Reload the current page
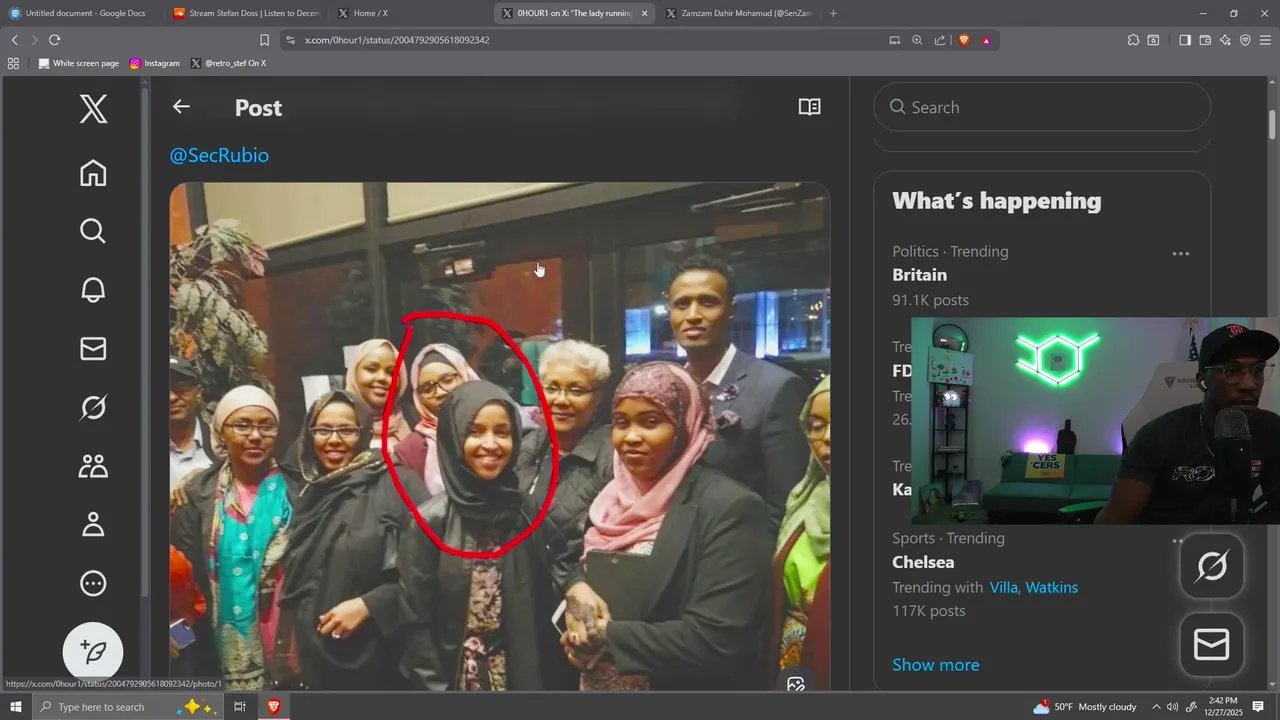The width and height of the screenshot is (1280, 720). 54,40
